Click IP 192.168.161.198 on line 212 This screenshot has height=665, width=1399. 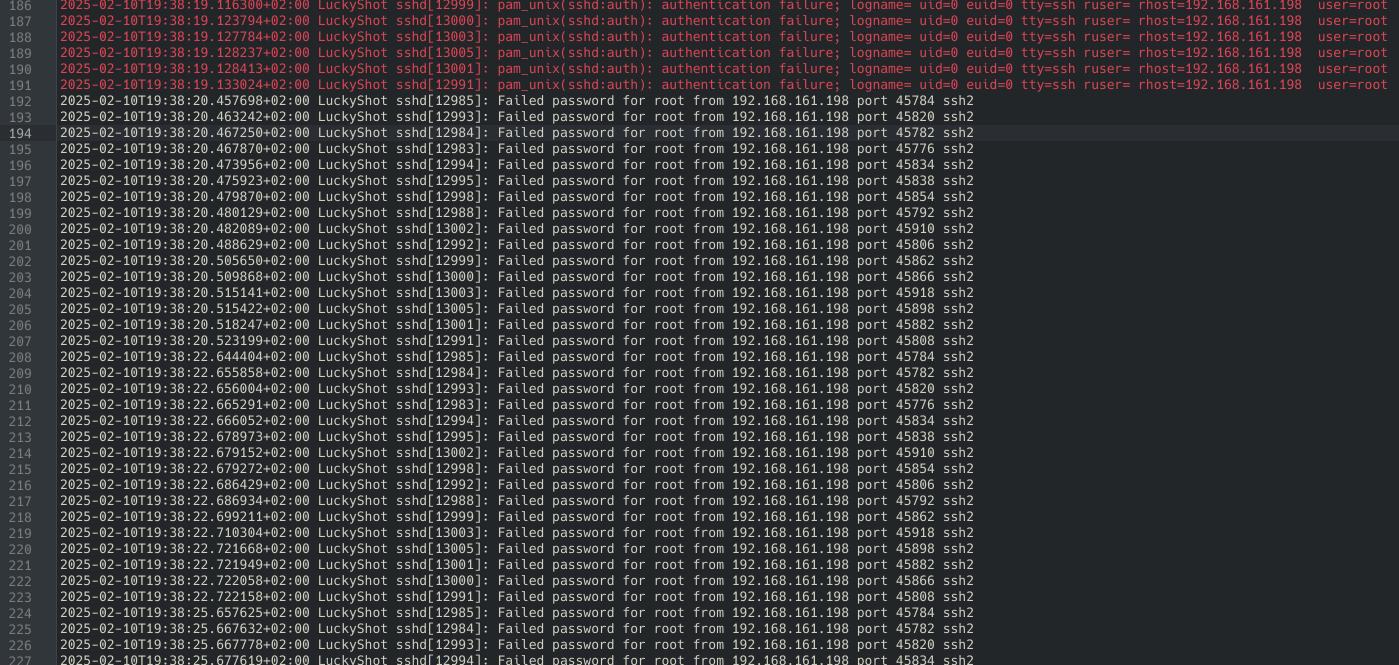tap(790, 421)
